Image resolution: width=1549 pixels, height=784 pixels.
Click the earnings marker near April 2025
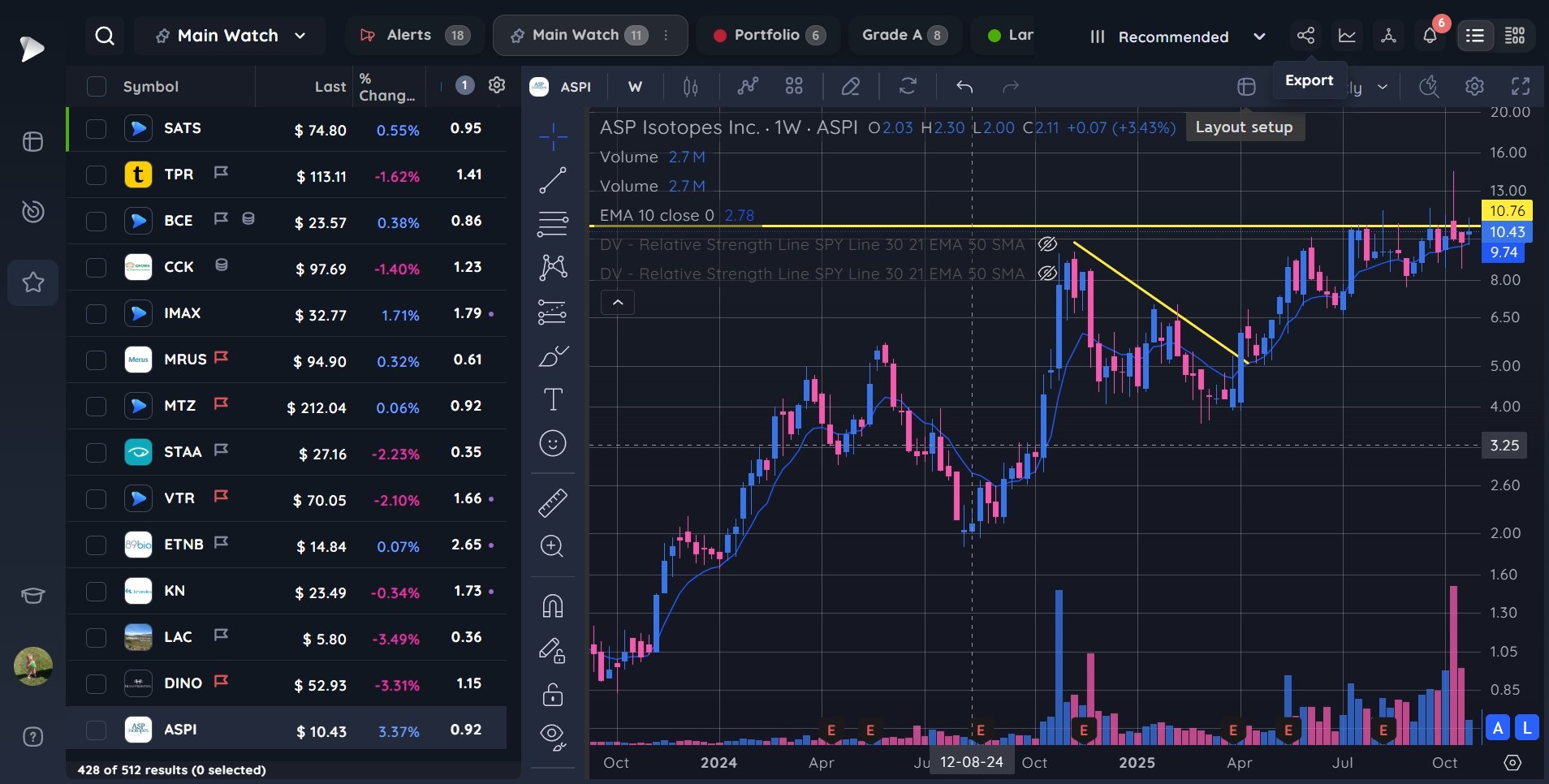(1233, 730)
